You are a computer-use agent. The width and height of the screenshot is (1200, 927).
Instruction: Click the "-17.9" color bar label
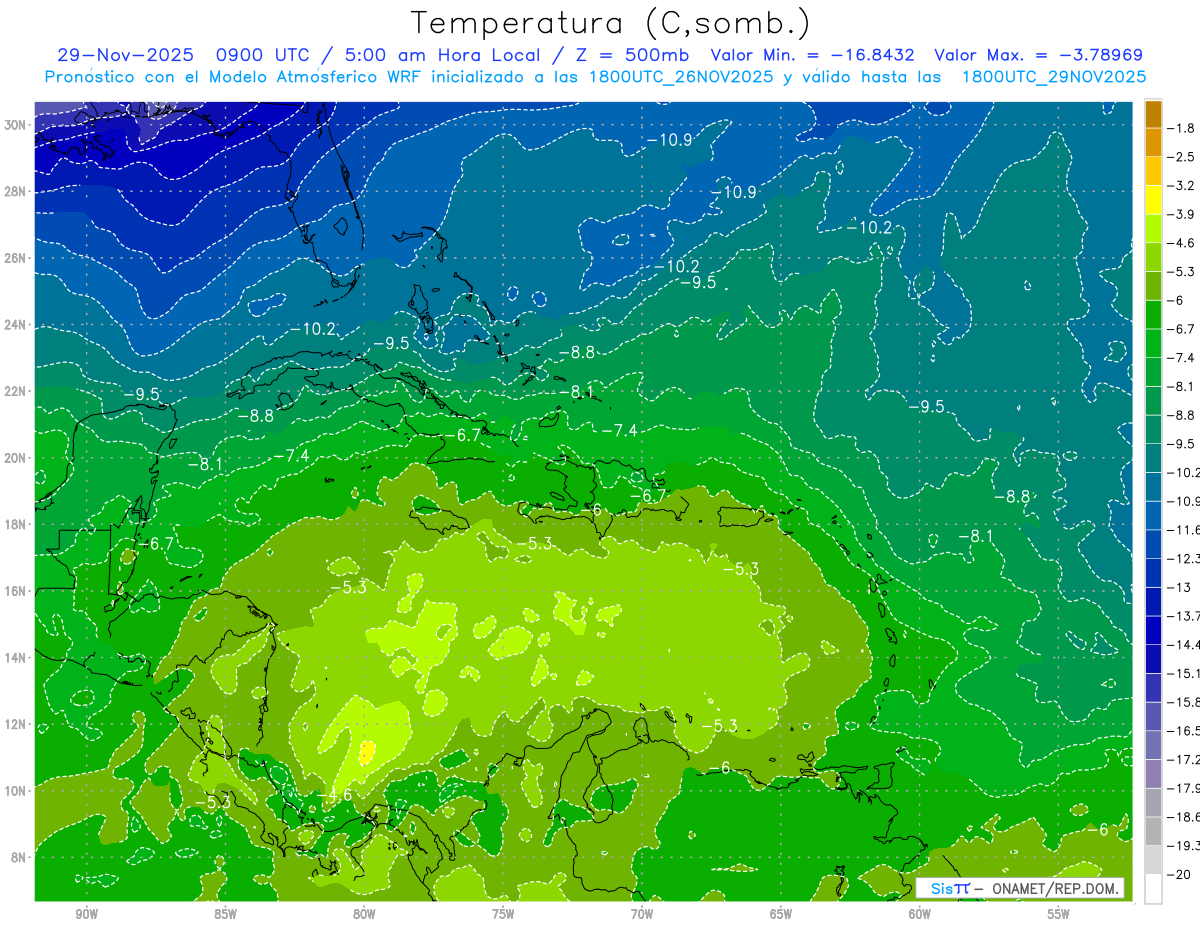(x=1184, y=788)
